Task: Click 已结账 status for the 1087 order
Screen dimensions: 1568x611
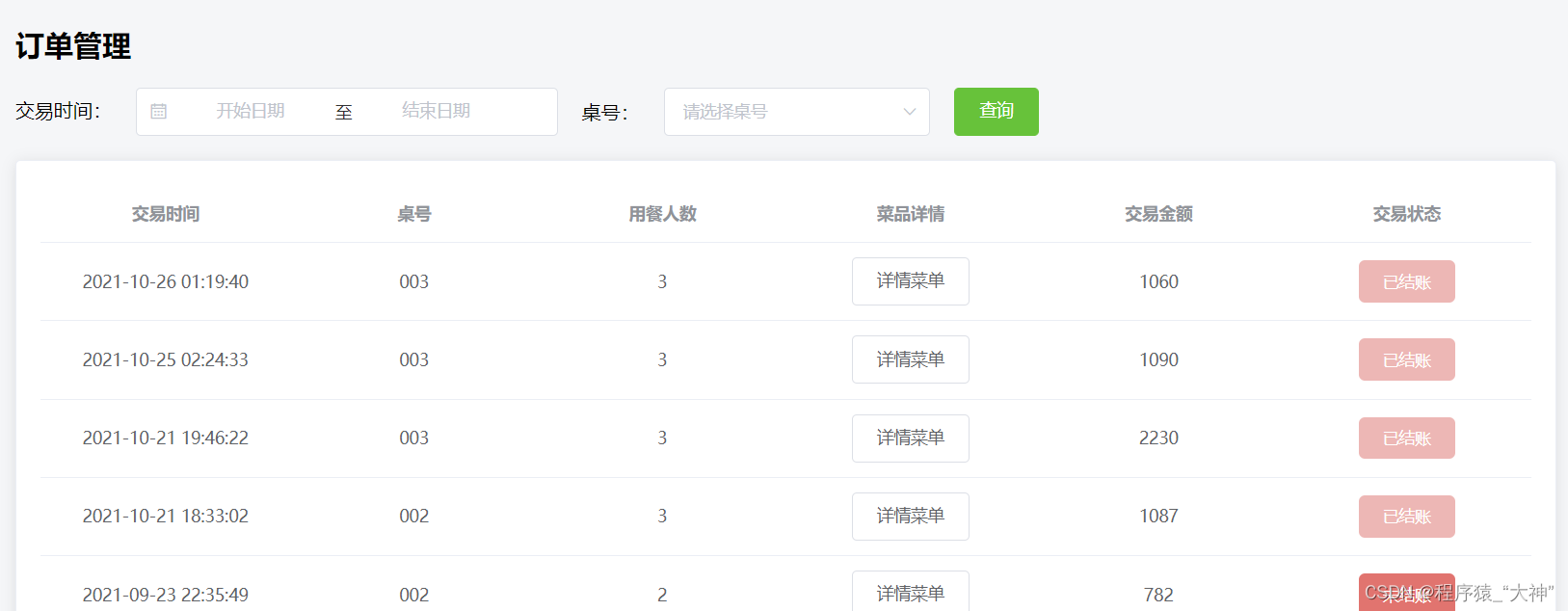Action: point(1406,516)
